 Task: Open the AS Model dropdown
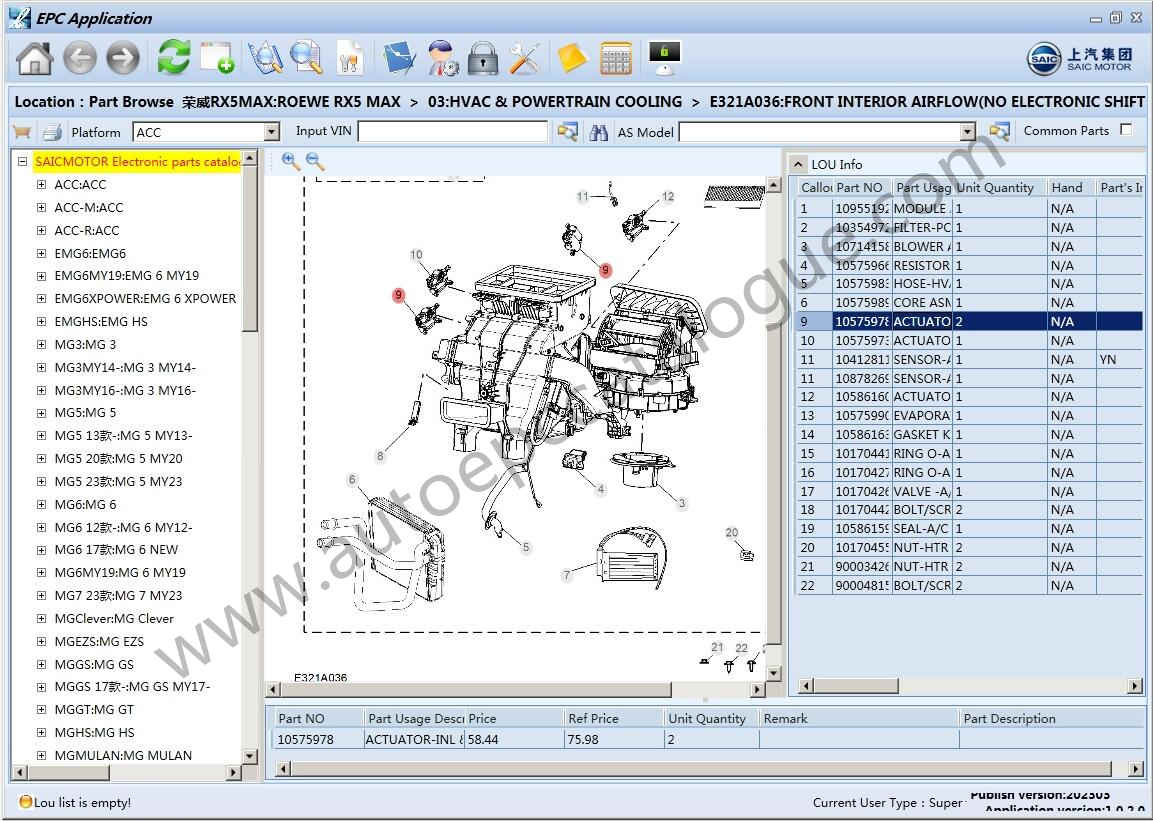click(x=968, y=132)
